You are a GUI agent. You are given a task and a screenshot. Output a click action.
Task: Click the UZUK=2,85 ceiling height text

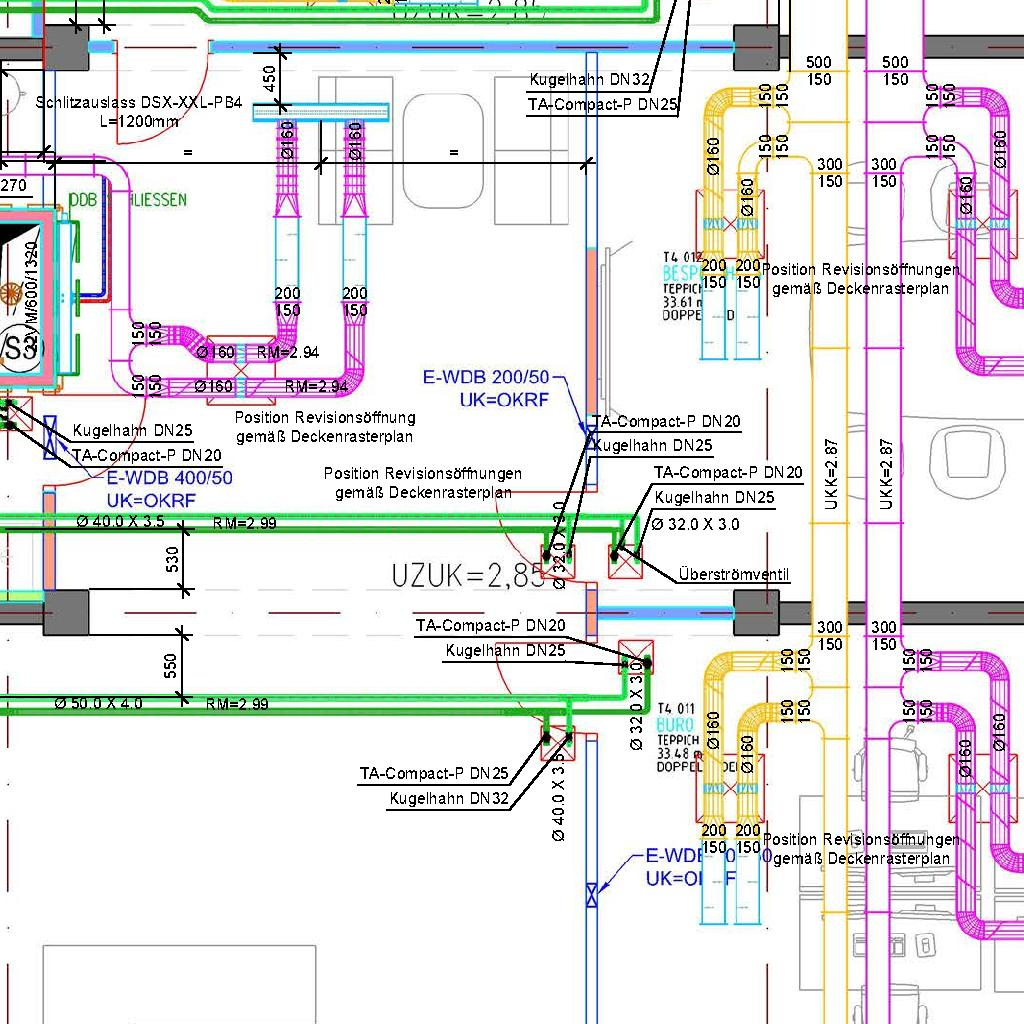click(468, 575)
